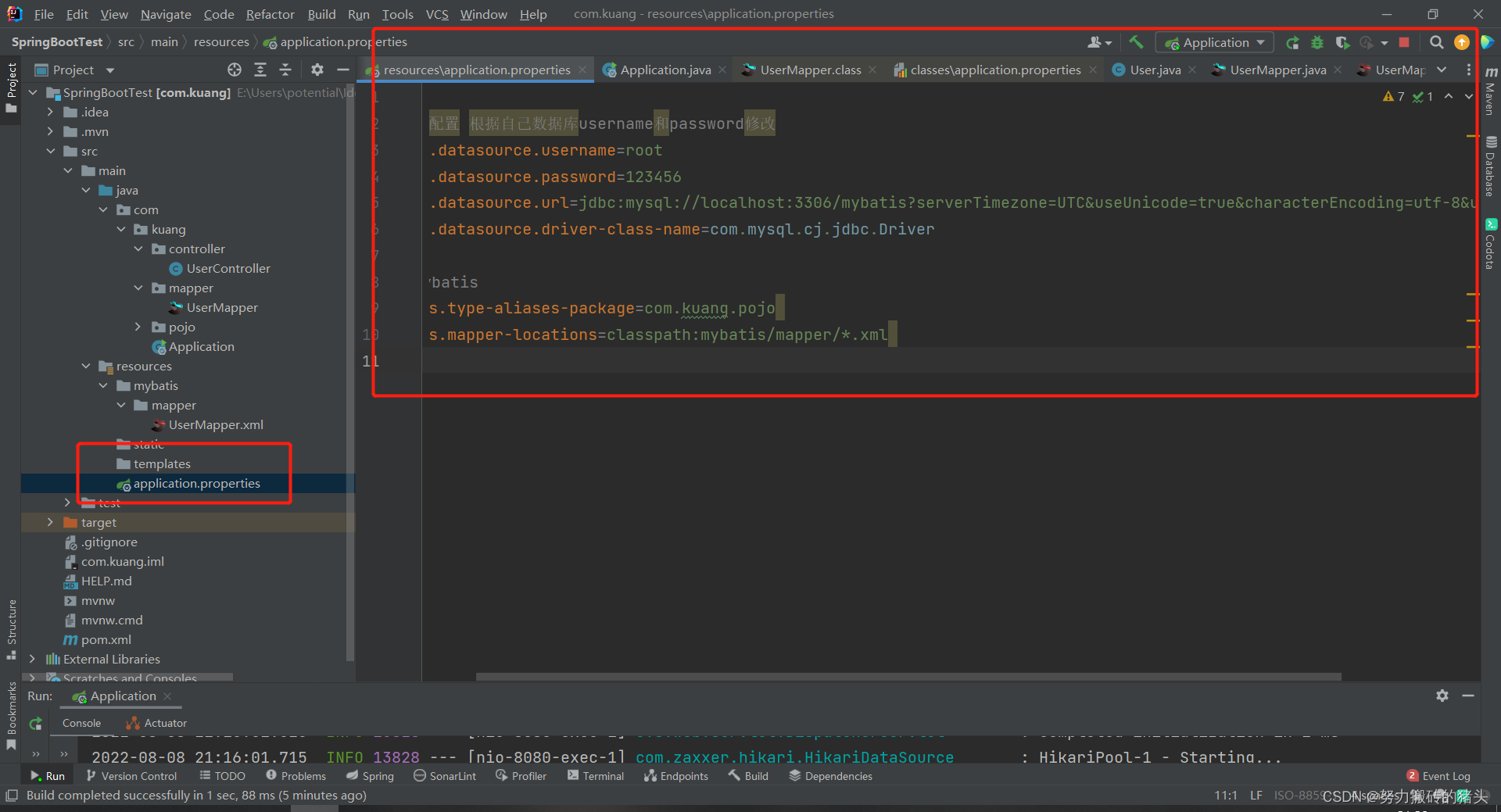Screen dimensions: 1501x812
Task: Select HELP.md in project tree
Action: pos(106,581)
